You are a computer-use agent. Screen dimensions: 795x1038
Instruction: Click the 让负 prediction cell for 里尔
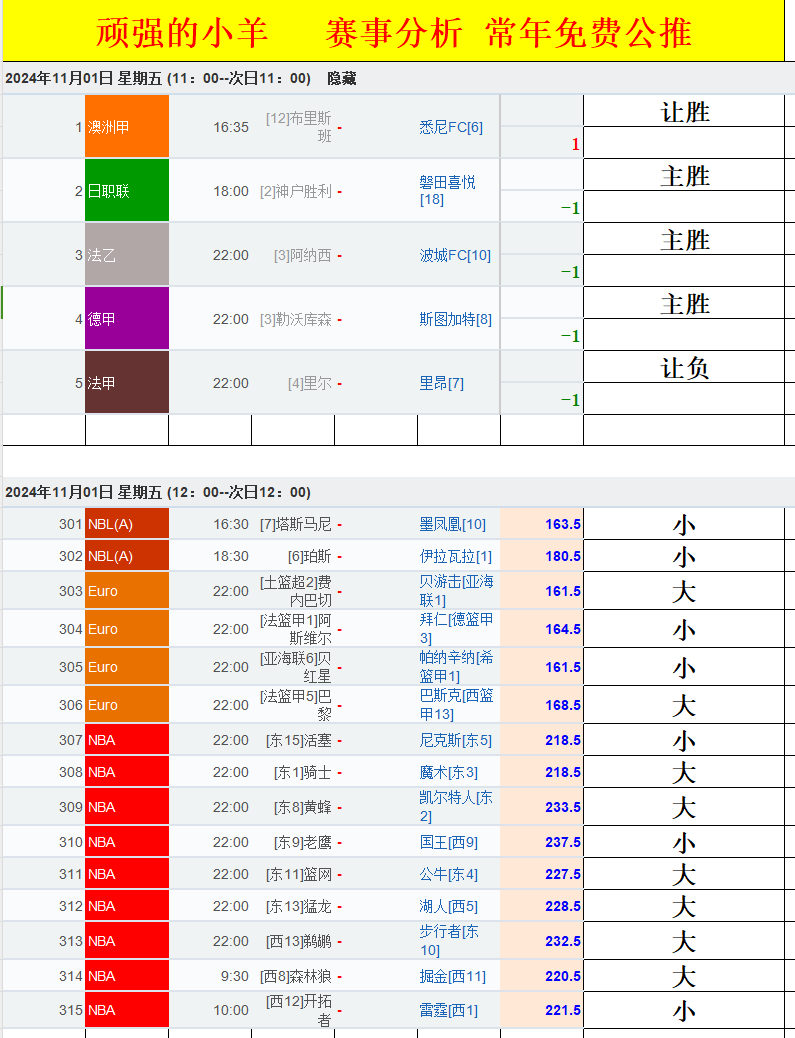(x=684, y=368)
